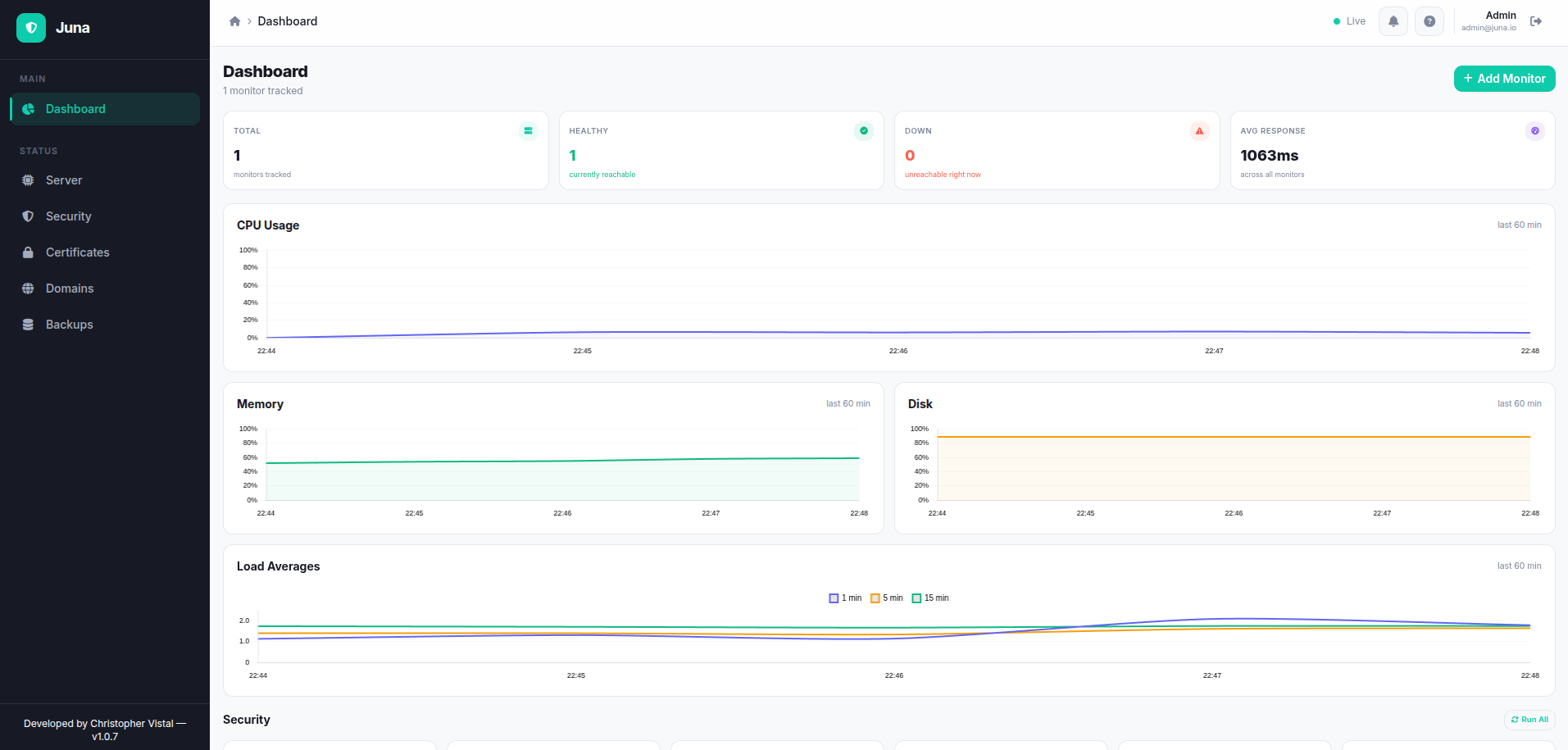Click the CPU Usage chart line area
Image resolution: width=1568 pixels, height=750 pixels.
coord(898,293)
